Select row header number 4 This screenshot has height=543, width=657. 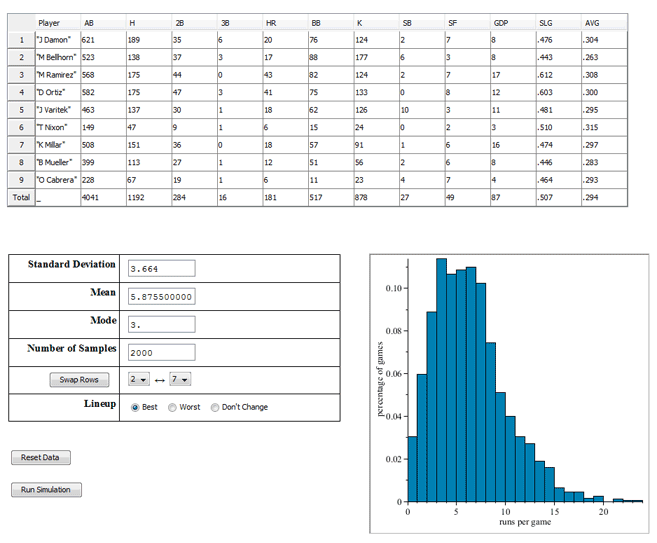coord(20,90)
